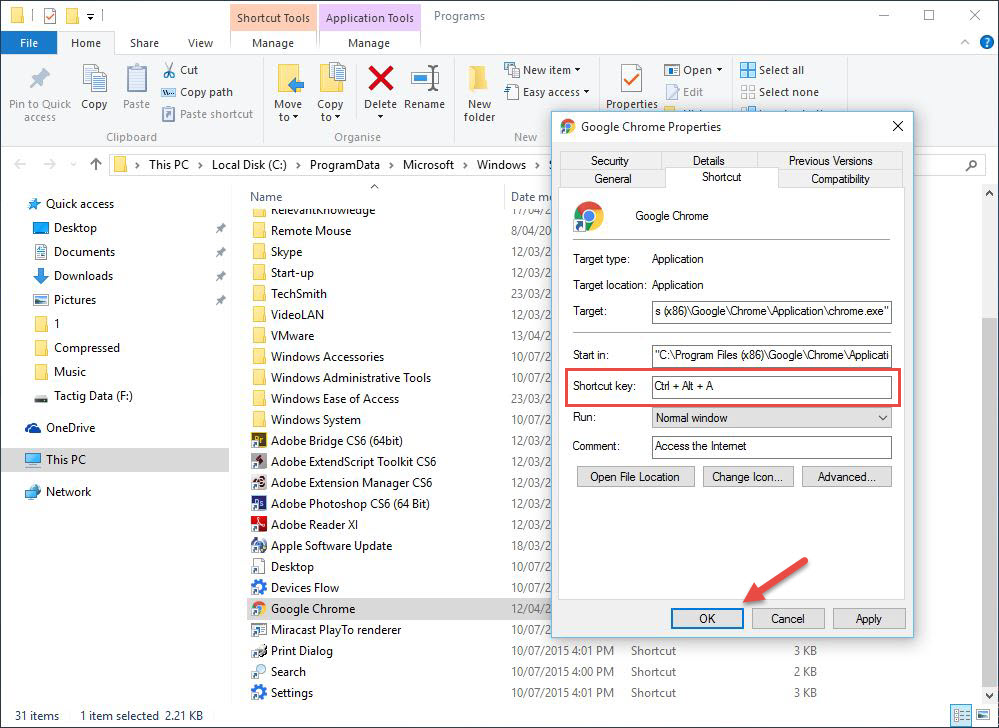Click the New folder icon
The width and height of the screenshot is (999, 728).
tap(478, 80)
